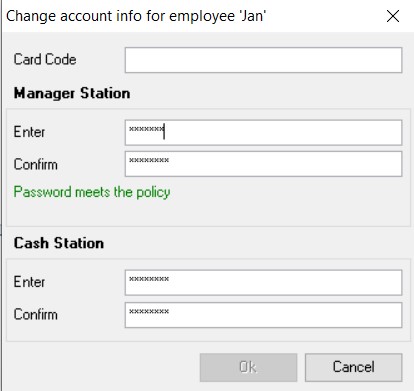The height and width of the screenshot is (391, 414).
Task: Click the Card Code label
Action: pos(45,60)
